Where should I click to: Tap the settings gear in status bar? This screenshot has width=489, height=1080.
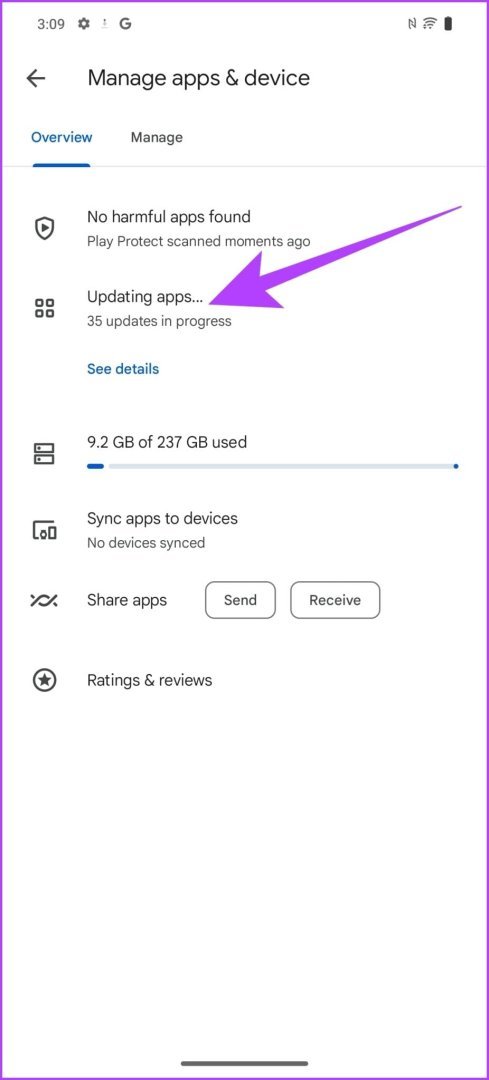pyautogui.click(x=84, y=24)
